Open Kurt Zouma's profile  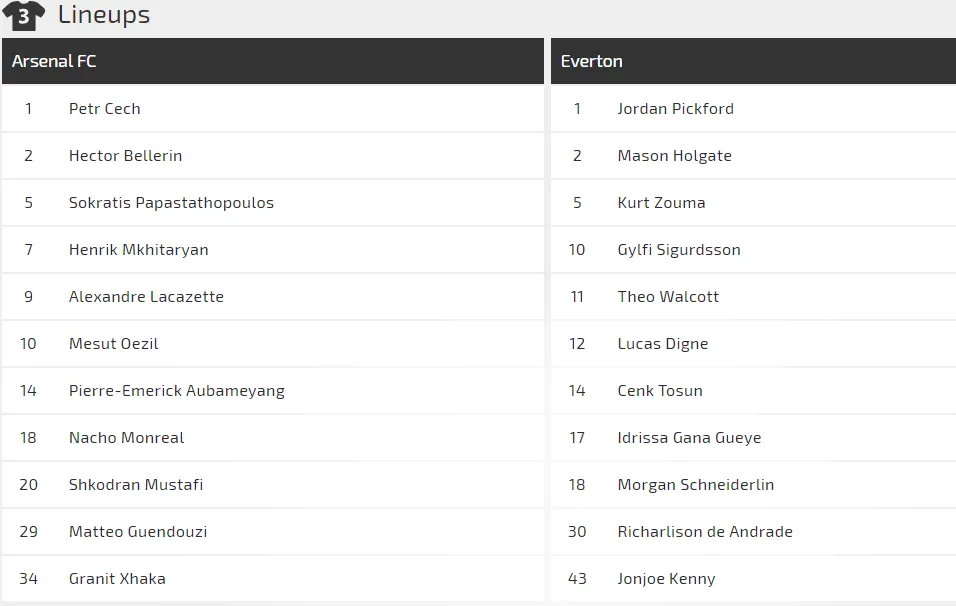[x=661, y=203]
